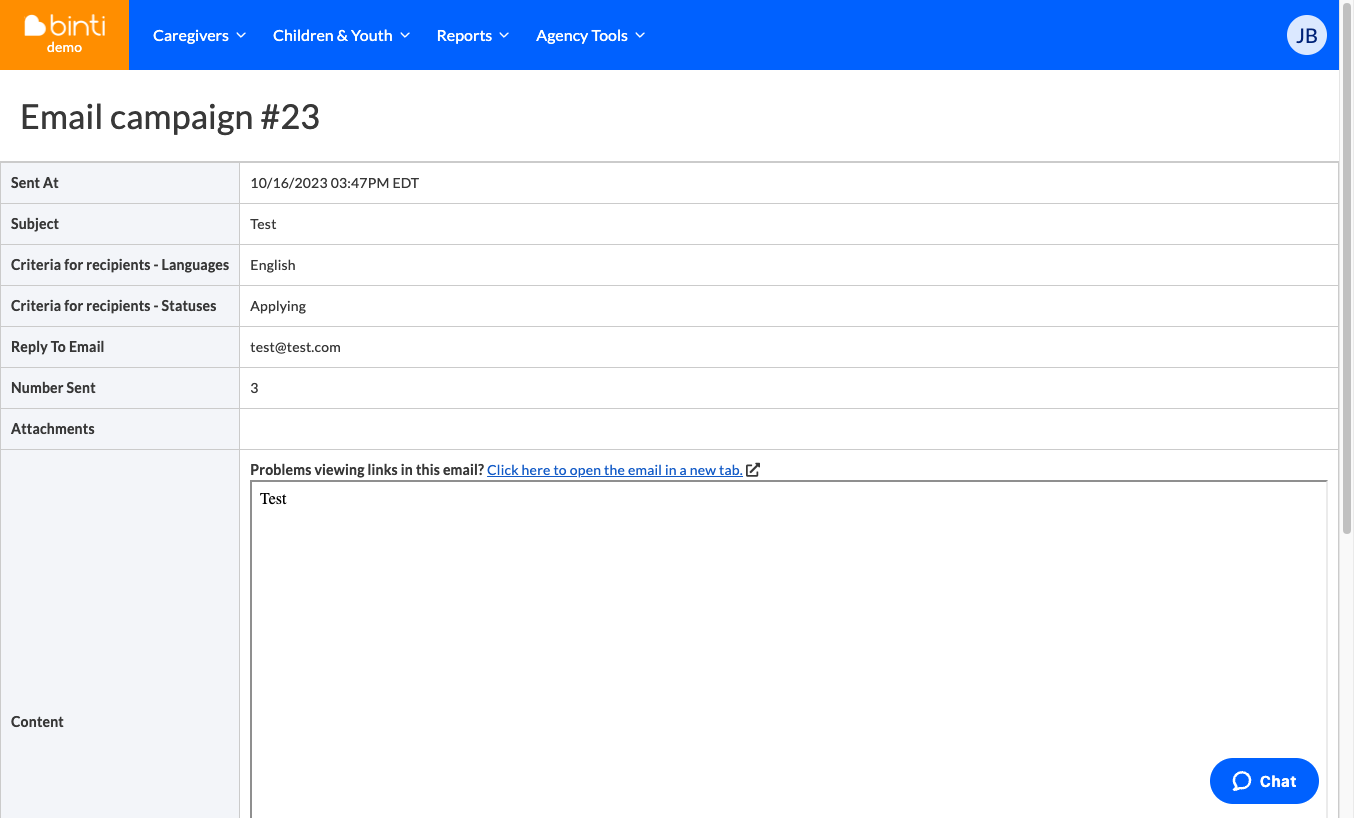Click the link to open email in new tab

[x=615, y=470]
